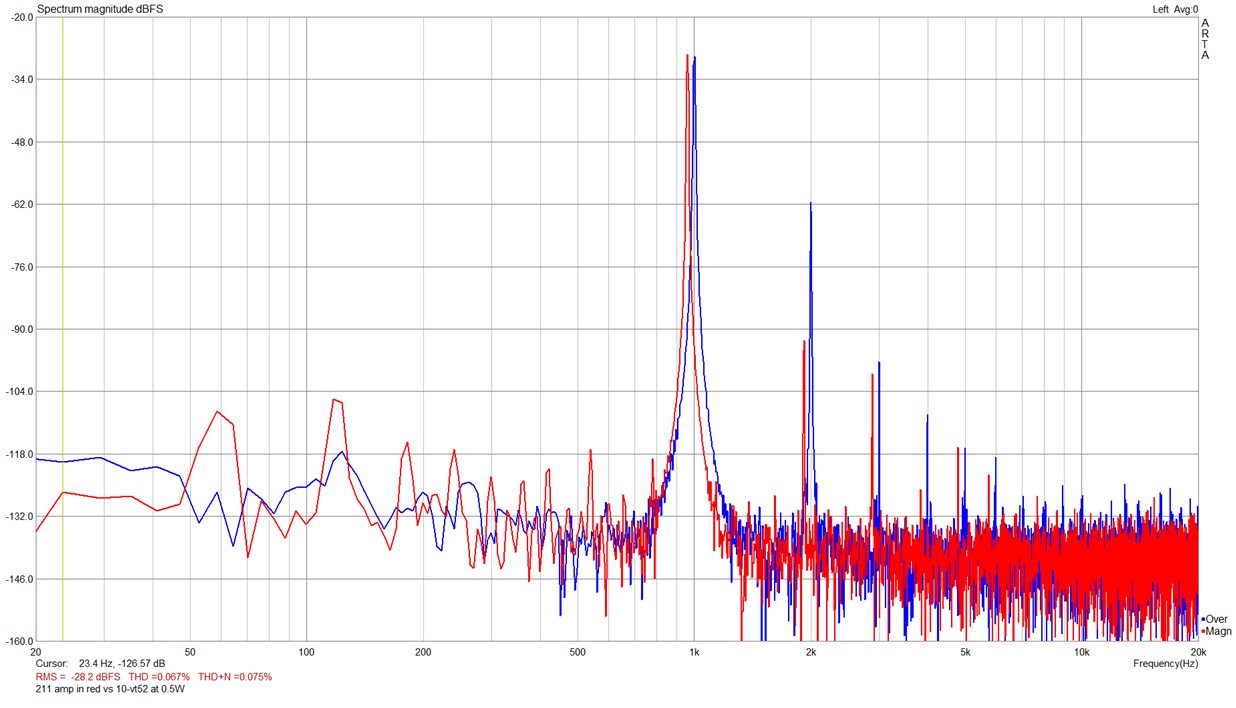This screenshot has width=1236, height=708.
Task: Click the vertical ARTA label at top right
Action: coord(1205,39)
